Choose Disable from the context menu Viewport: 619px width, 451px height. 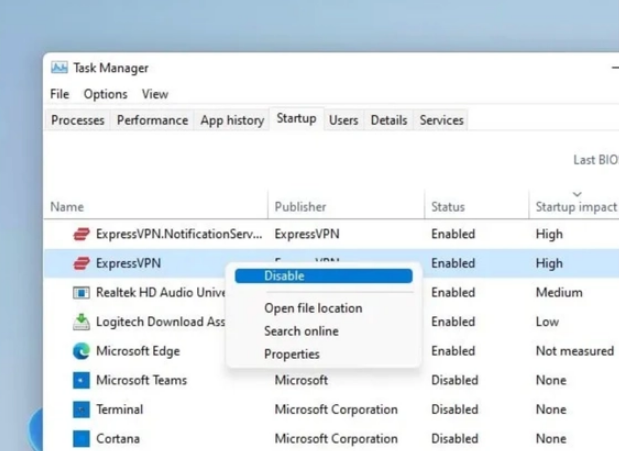324,276
